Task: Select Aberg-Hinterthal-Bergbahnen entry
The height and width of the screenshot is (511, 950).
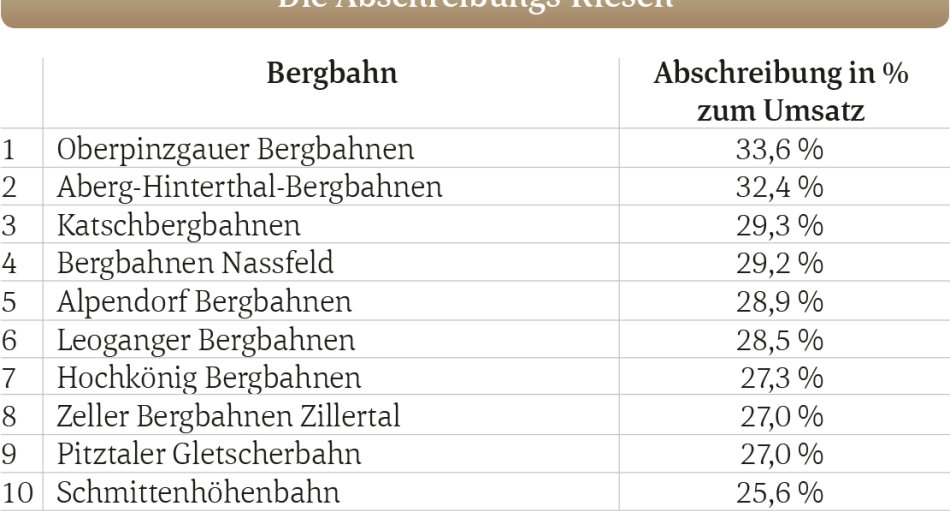Action: pos(249,187)
